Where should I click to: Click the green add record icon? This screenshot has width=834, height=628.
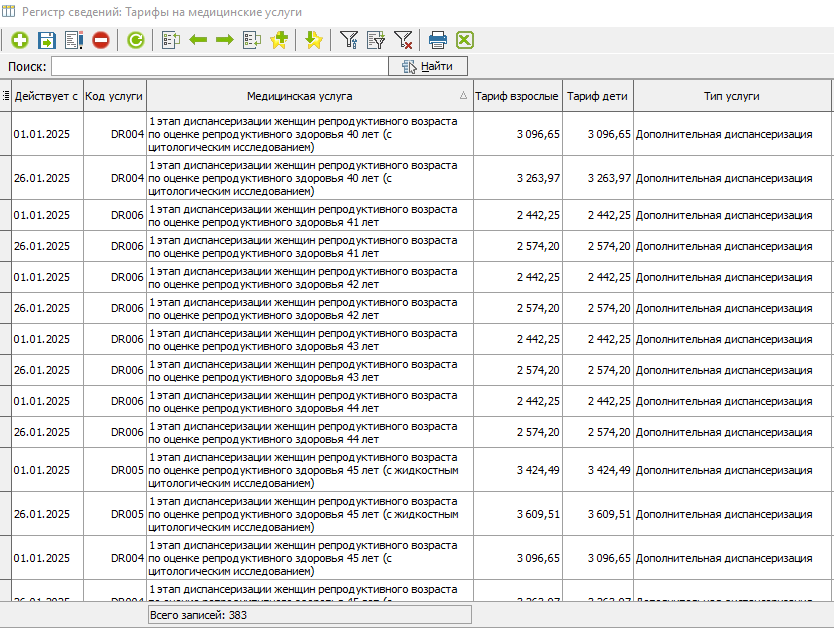pos(19,40)
